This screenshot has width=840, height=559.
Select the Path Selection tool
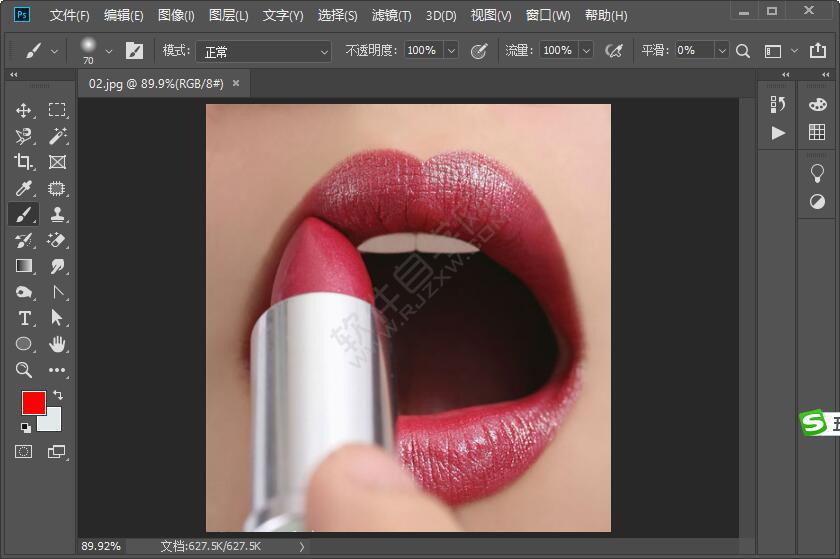pyautogui.click(x=57, y=318)
